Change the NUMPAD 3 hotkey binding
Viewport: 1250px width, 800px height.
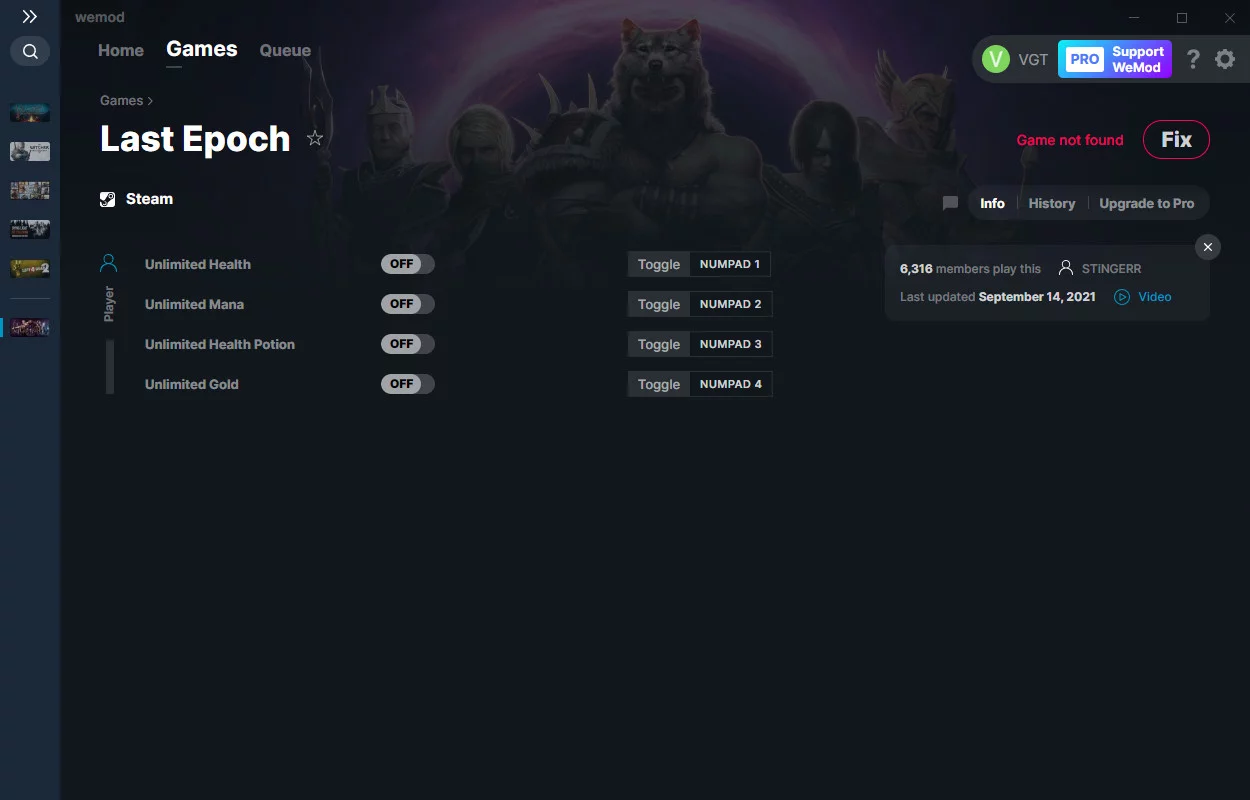pyautogui.click(x=731, y=344)
